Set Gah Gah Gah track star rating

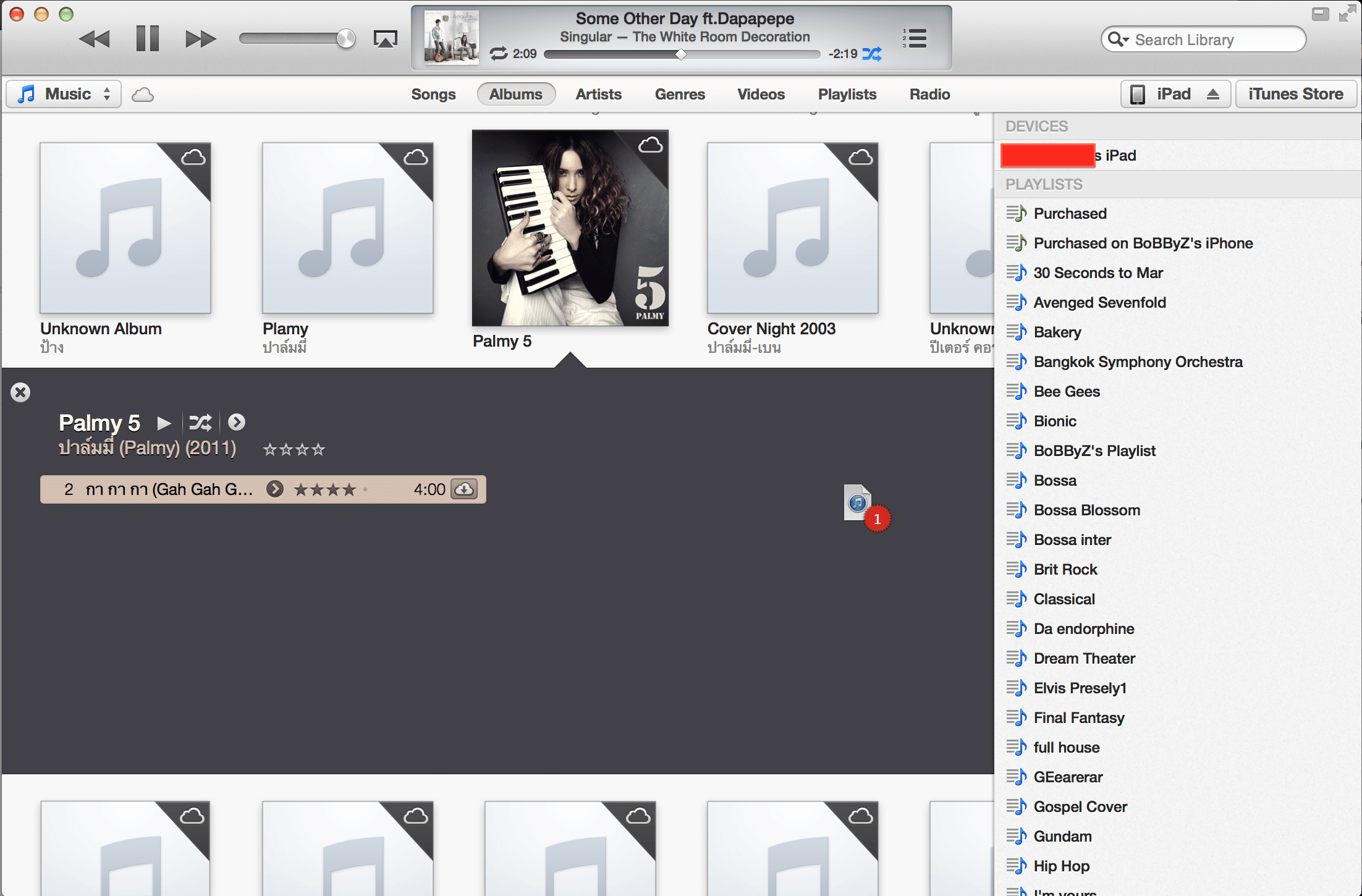[x=325, y=490]
